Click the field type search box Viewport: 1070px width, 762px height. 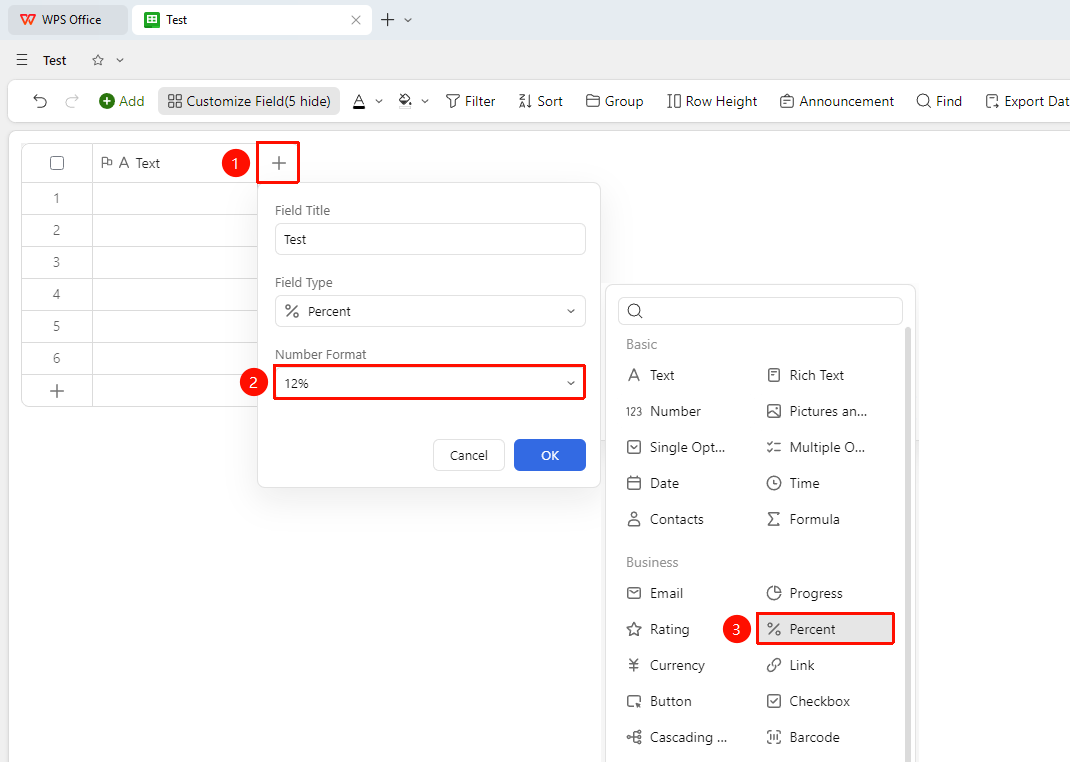point(760,311)
